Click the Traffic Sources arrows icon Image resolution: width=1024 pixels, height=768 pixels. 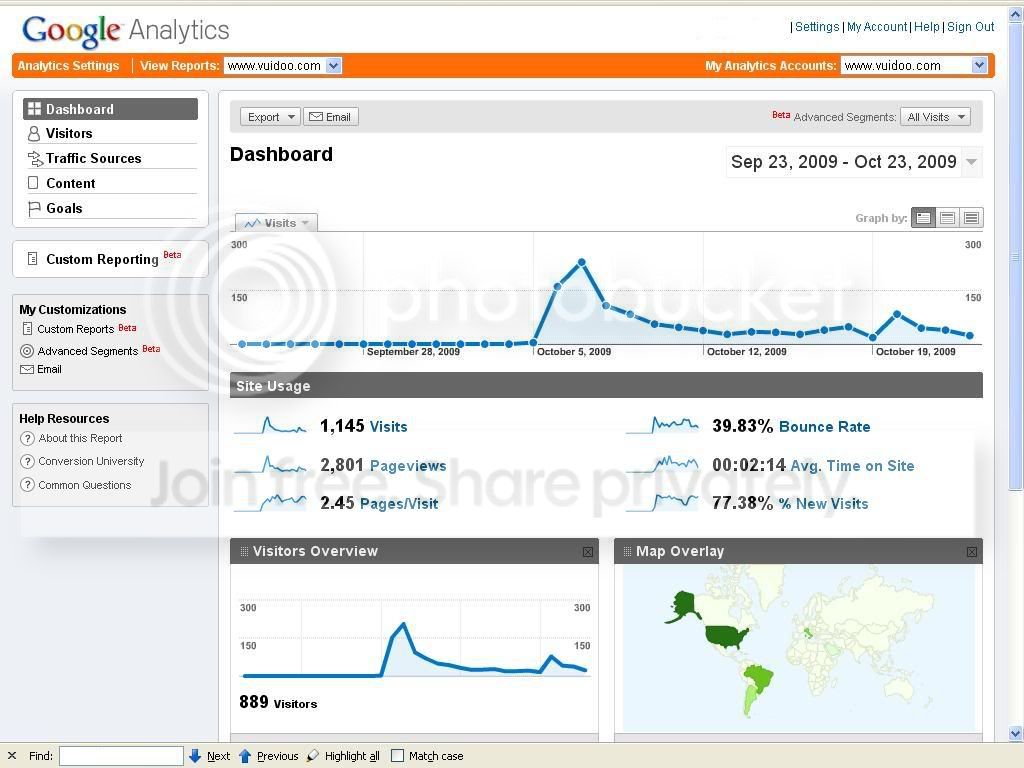point(35,158)
